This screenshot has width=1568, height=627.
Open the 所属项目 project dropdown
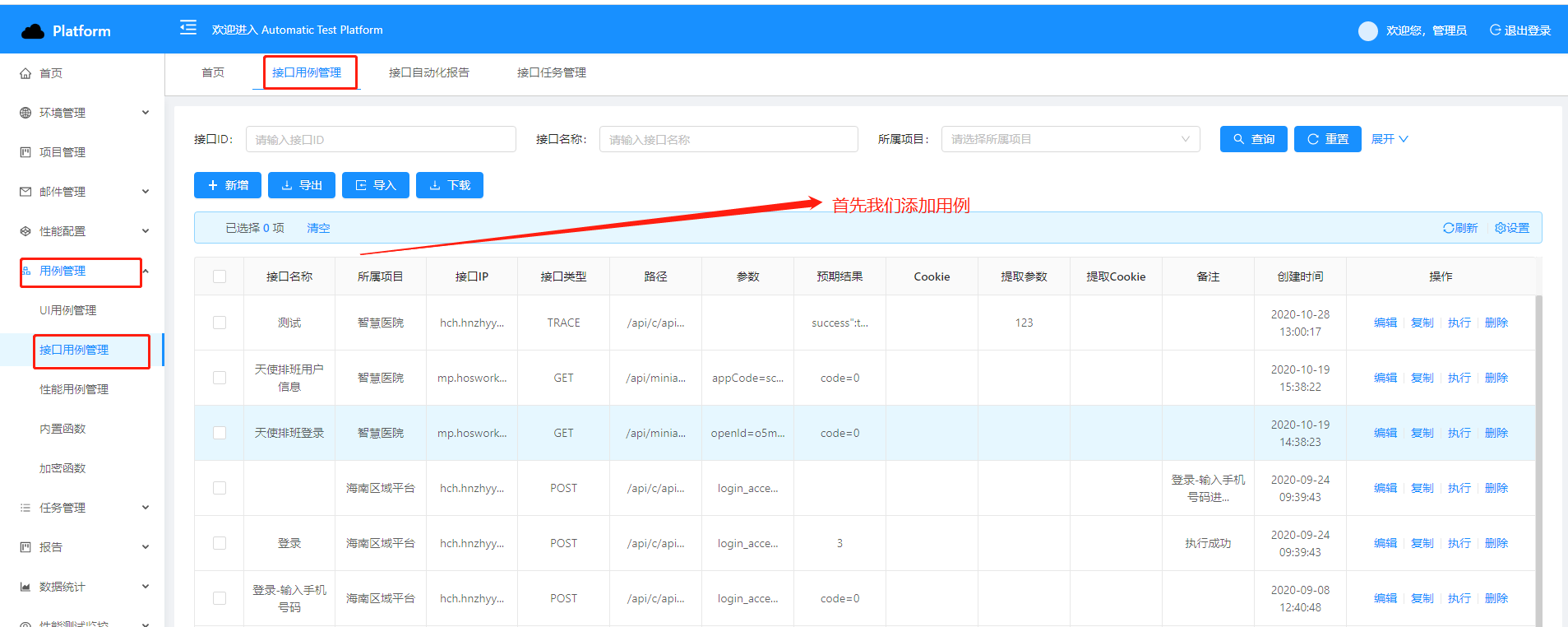click(1070, 139)
